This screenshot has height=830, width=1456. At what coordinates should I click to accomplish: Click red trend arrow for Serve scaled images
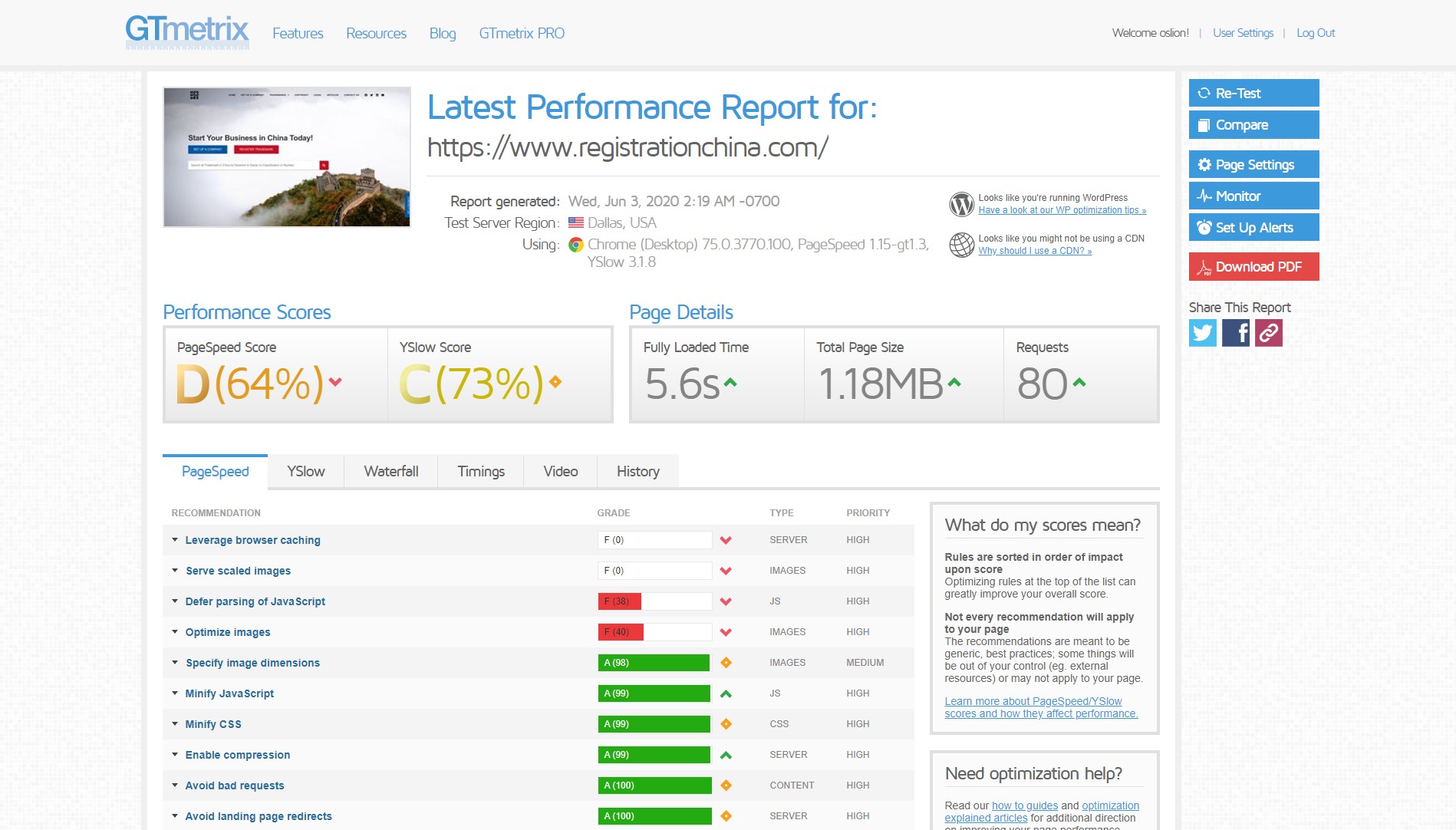coord(726,571)
